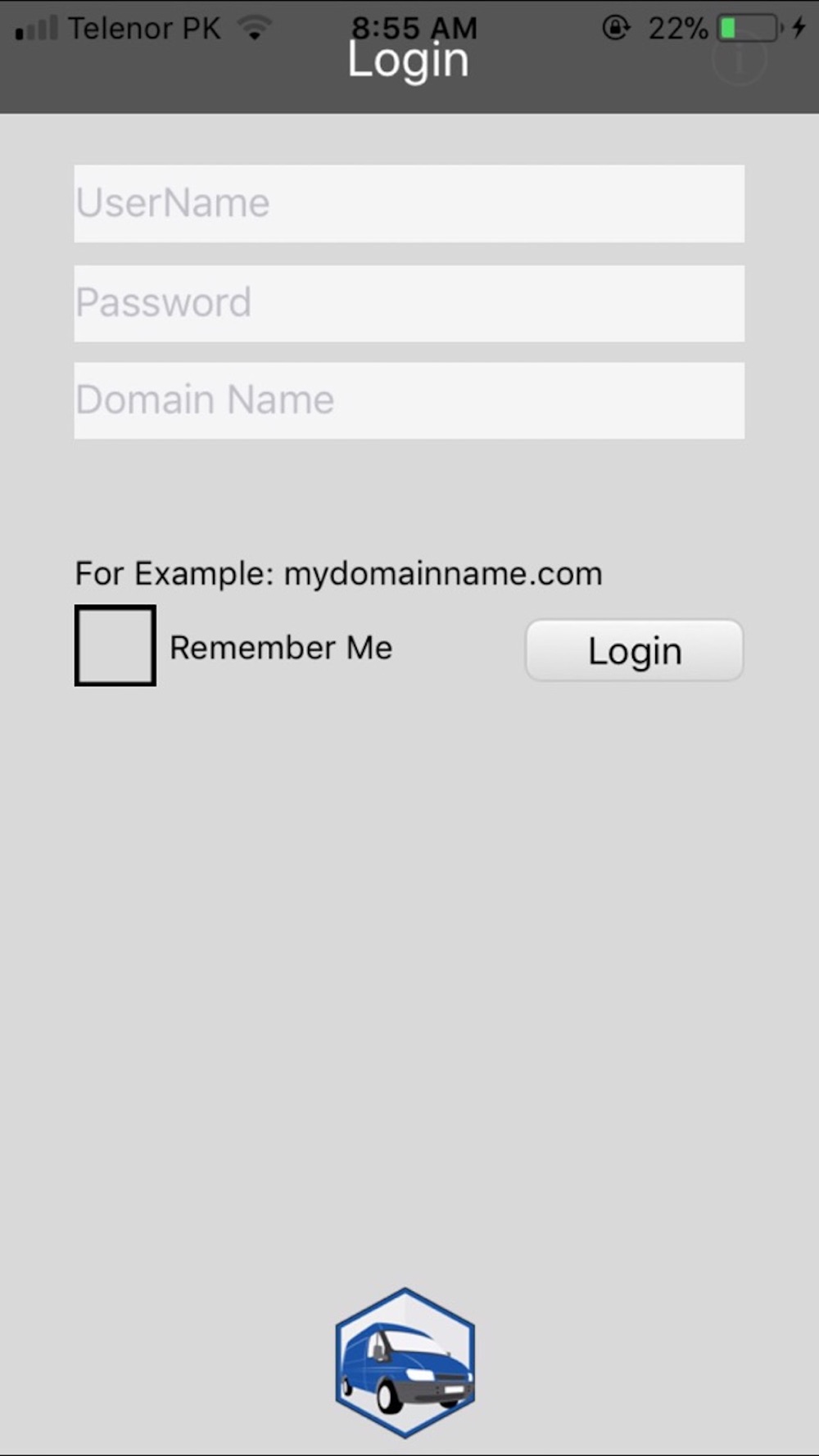Check the Remember Me checkbox
This screenshot has width=819, height=1456.
click(115, 645)
